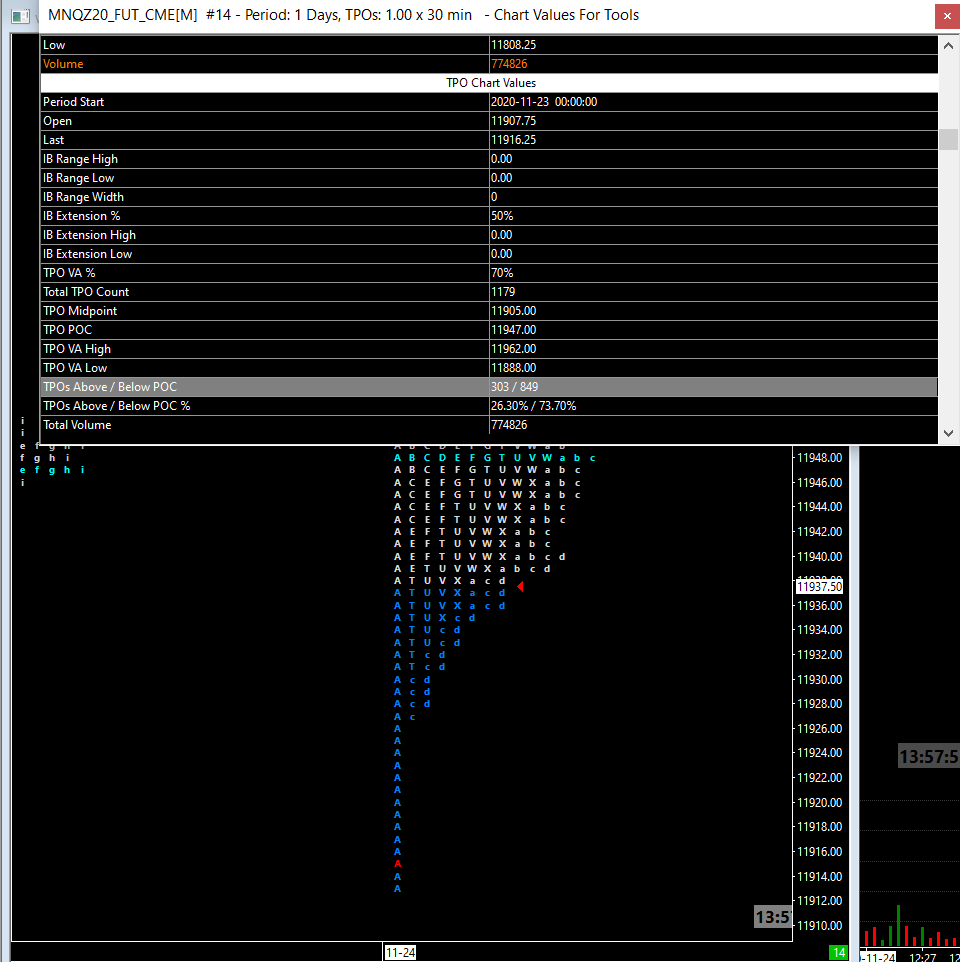Select the IB Range Width row
The width and height of the screenshot is (960, 962).
(489, 197)
